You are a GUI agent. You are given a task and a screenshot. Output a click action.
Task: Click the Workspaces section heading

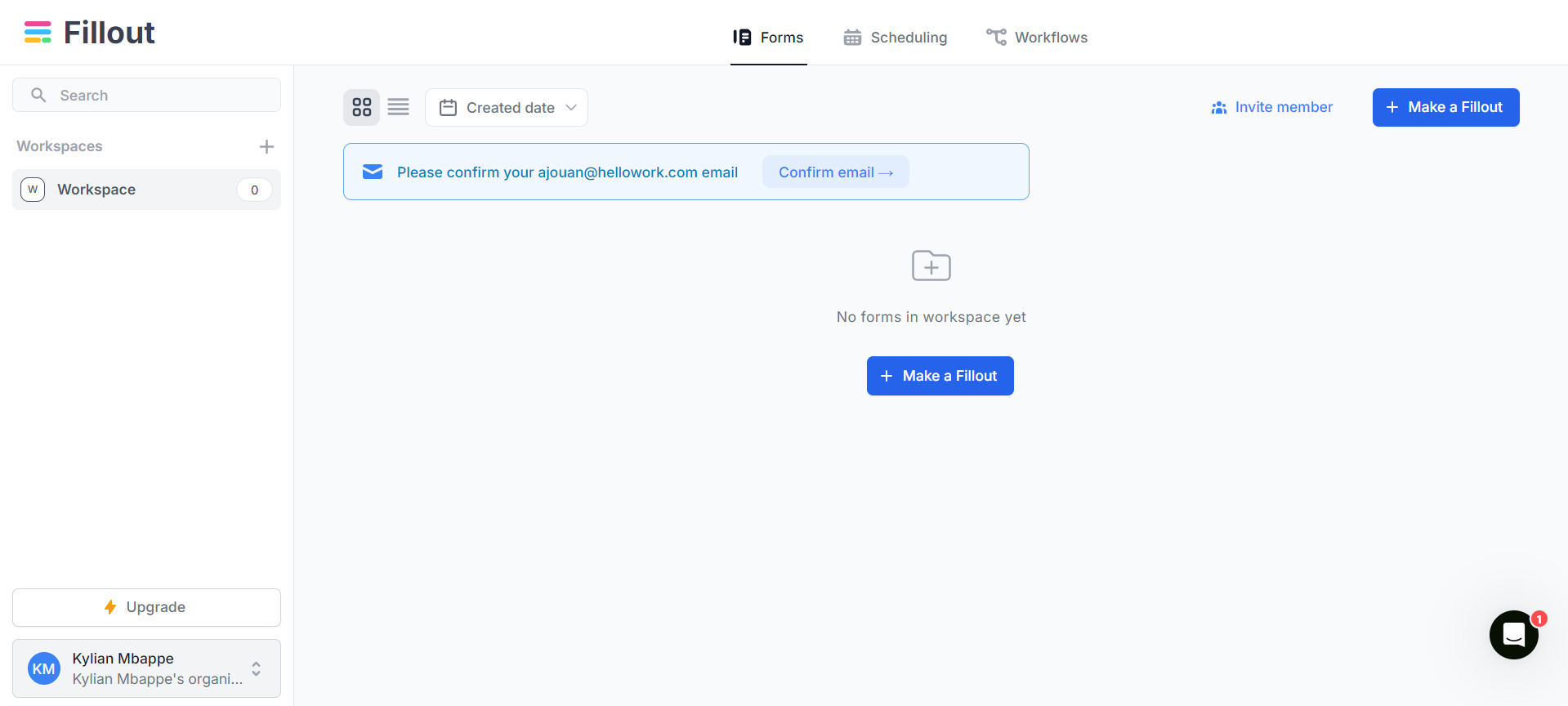[60, 146]
